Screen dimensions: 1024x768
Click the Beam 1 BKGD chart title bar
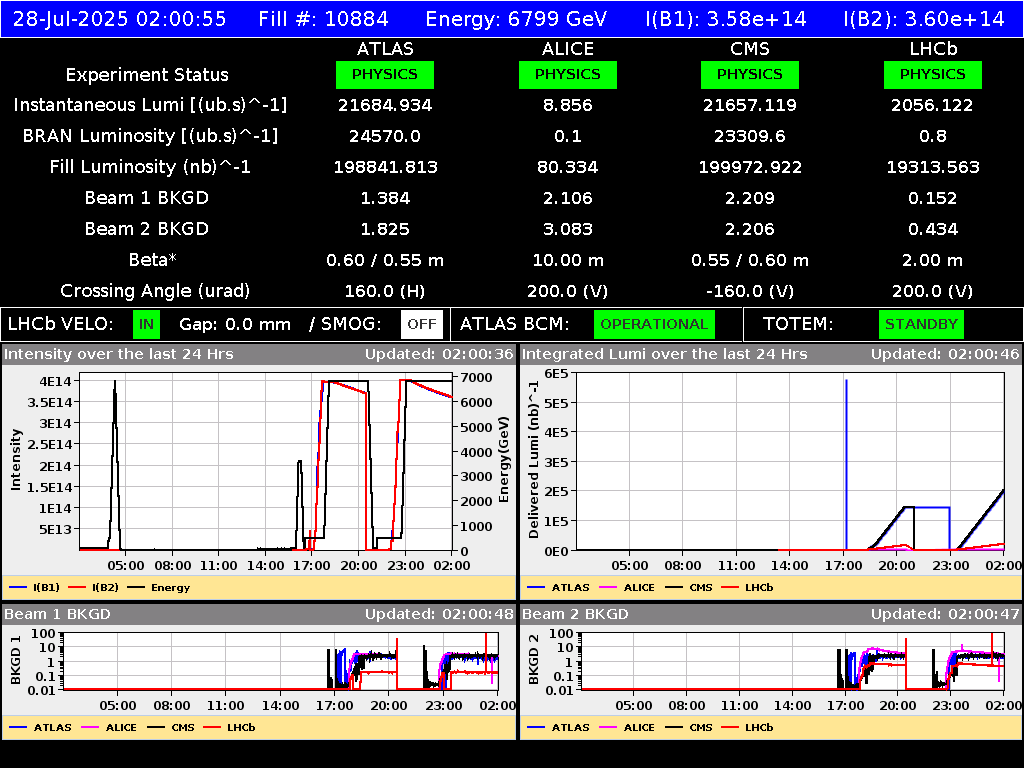259,614
